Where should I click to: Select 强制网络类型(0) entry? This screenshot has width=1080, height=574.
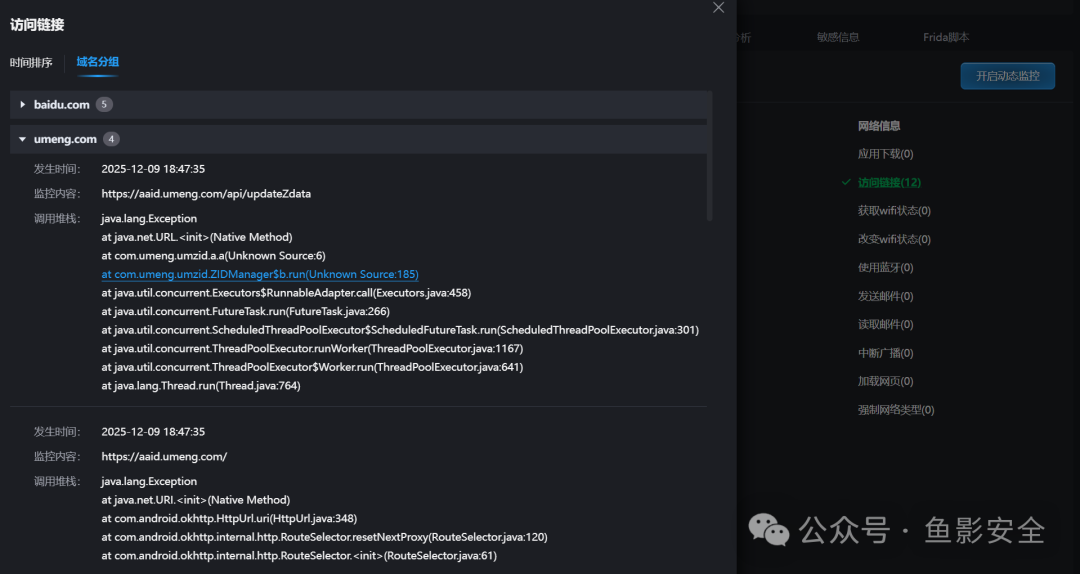[x=896, y=410]
